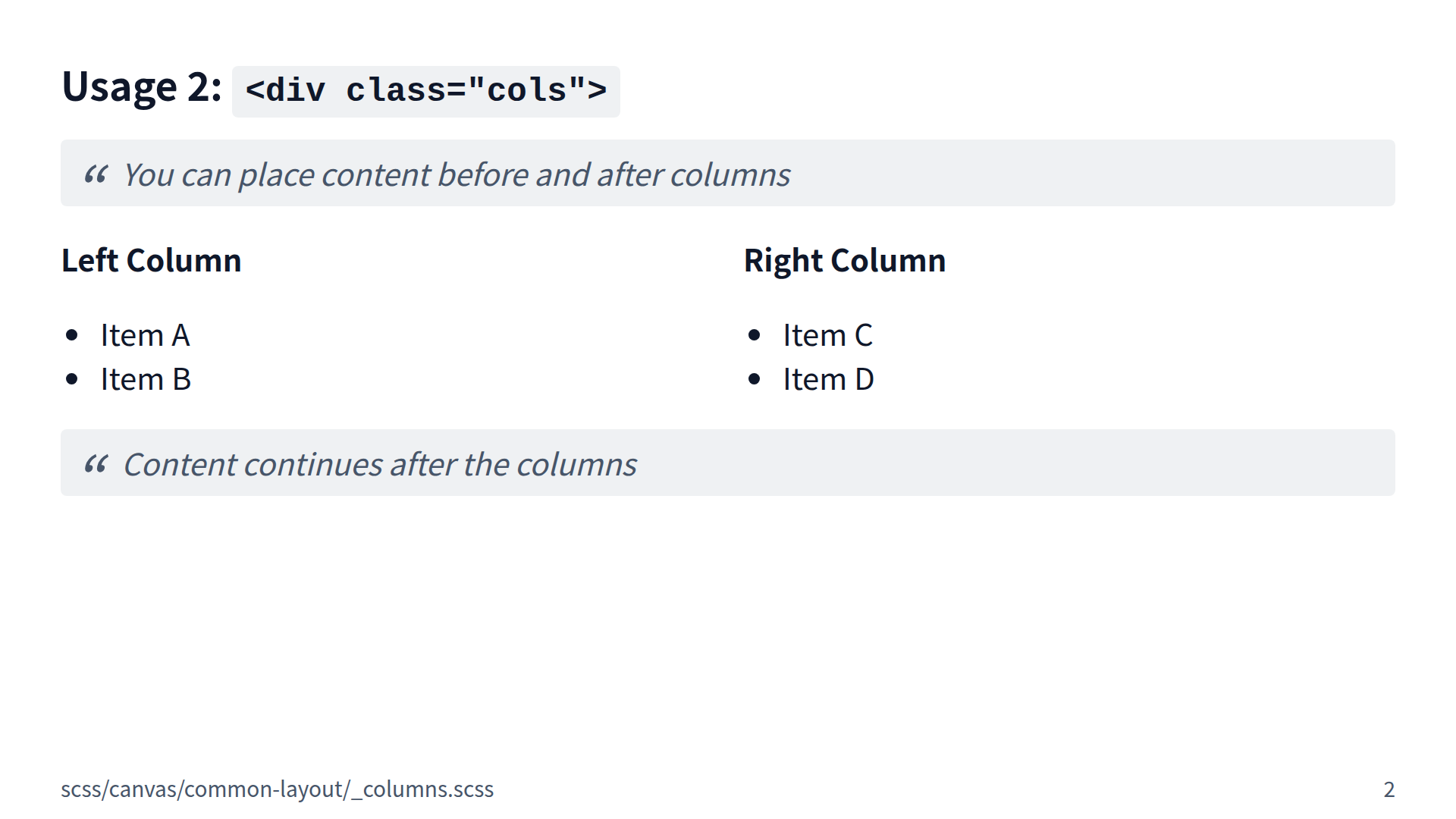Select the 'Left Column' heading
This screenshot has height=819, width=1456.
coord(151,260)
